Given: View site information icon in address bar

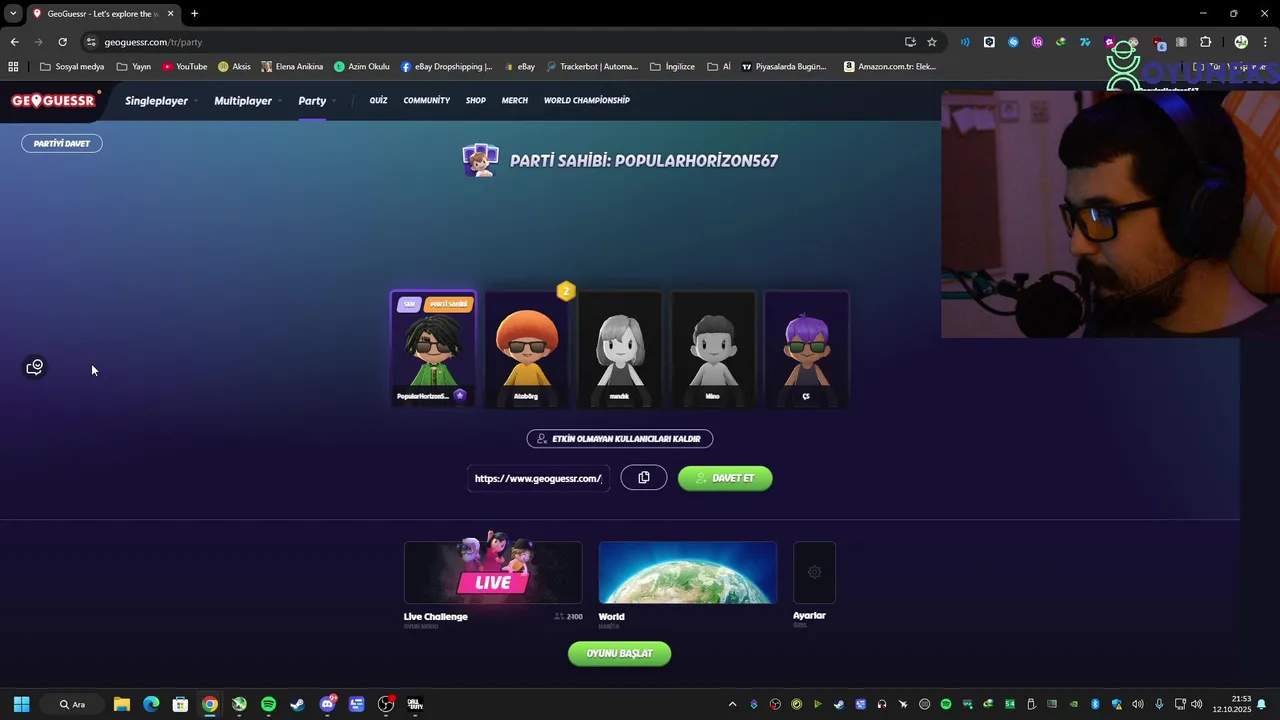Looking at the screenshot, I should (91, 42).
